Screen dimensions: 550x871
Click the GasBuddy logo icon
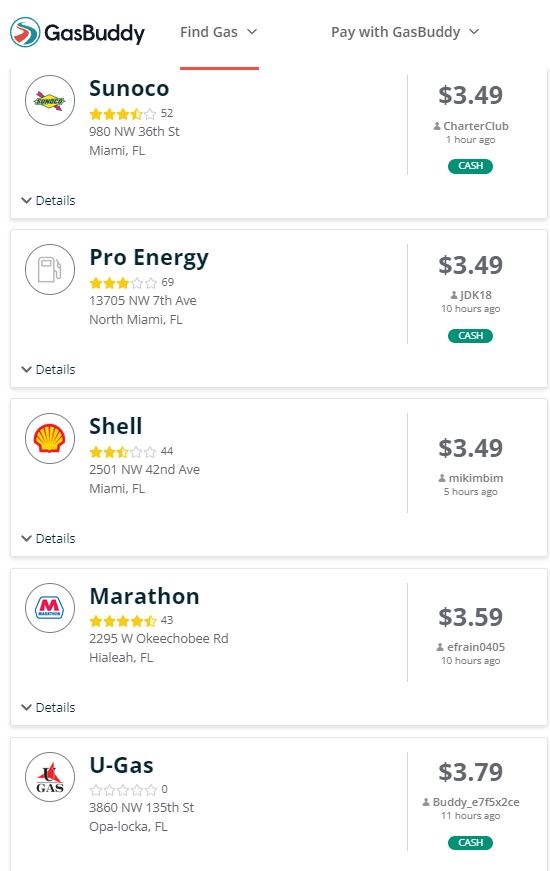[25, 32]
